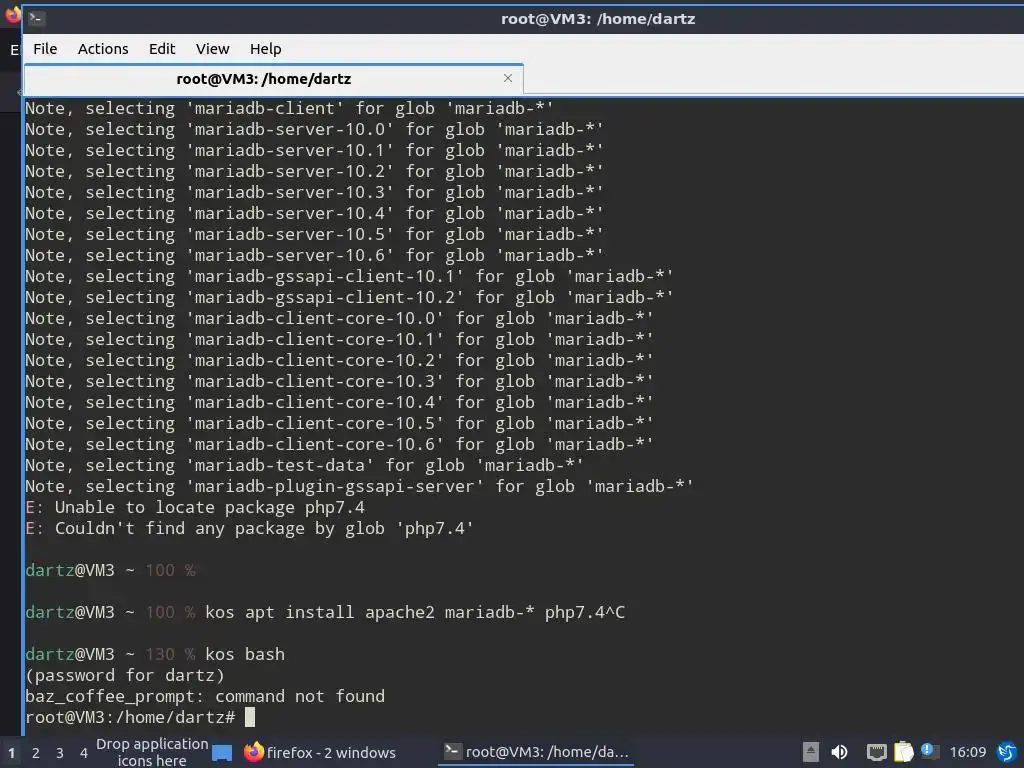
Task: Click the line mentioning 'mariadb-server-10.6'
Action: tap(314, 255)
